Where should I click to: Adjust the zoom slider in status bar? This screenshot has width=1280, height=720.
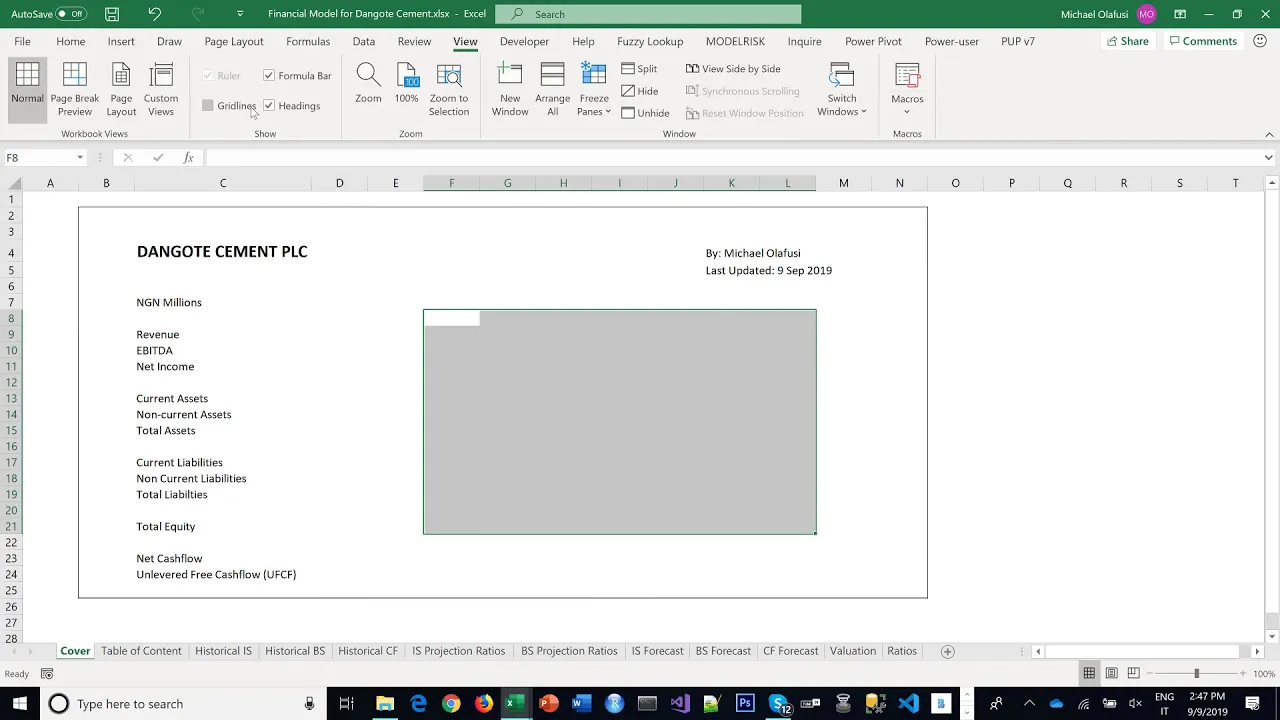[x=1196, y=674]
